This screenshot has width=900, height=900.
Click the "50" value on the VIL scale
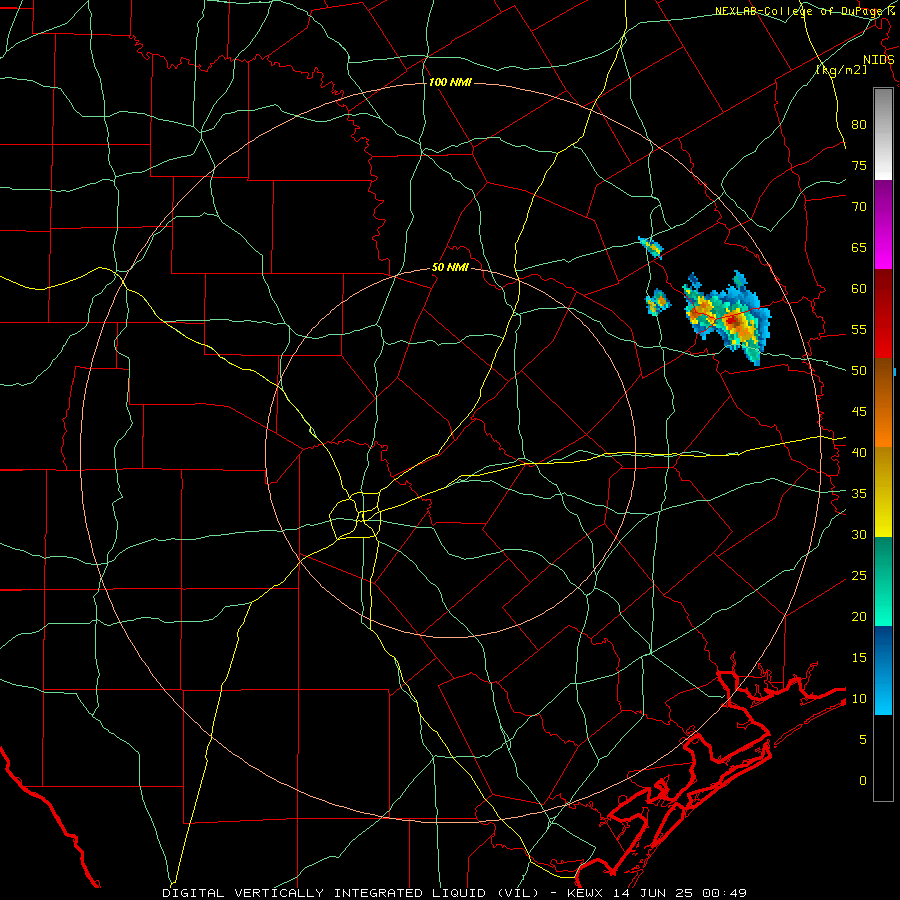(859, 371)
